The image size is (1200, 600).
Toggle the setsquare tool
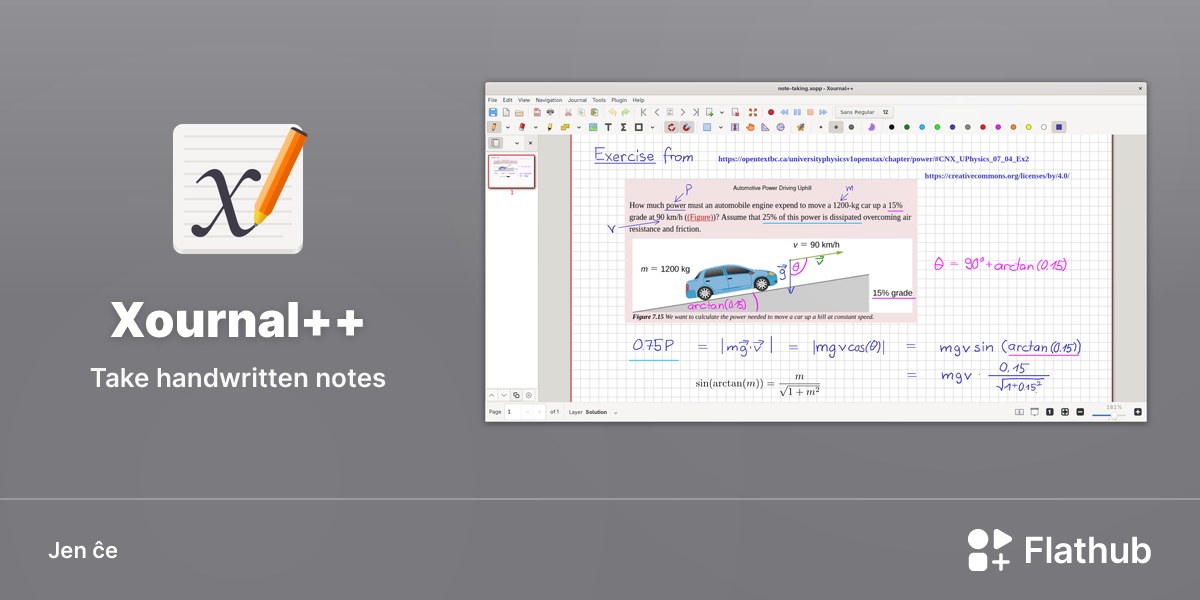[765, 127]
